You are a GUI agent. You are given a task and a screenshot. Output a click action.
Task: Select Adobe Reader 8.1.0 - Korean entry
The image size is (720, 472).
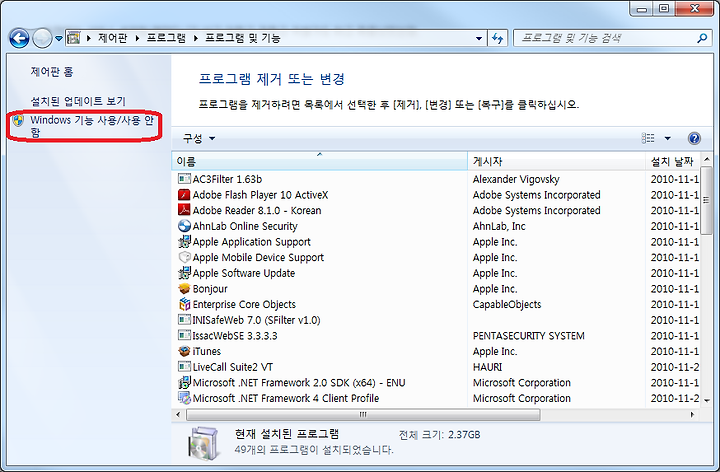pyautogui.click(x=257, y=210)
